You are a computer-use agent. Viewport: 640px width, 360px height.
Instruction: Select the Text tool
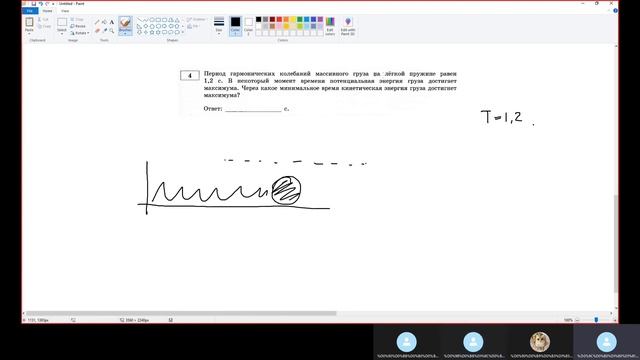[112, 22]
